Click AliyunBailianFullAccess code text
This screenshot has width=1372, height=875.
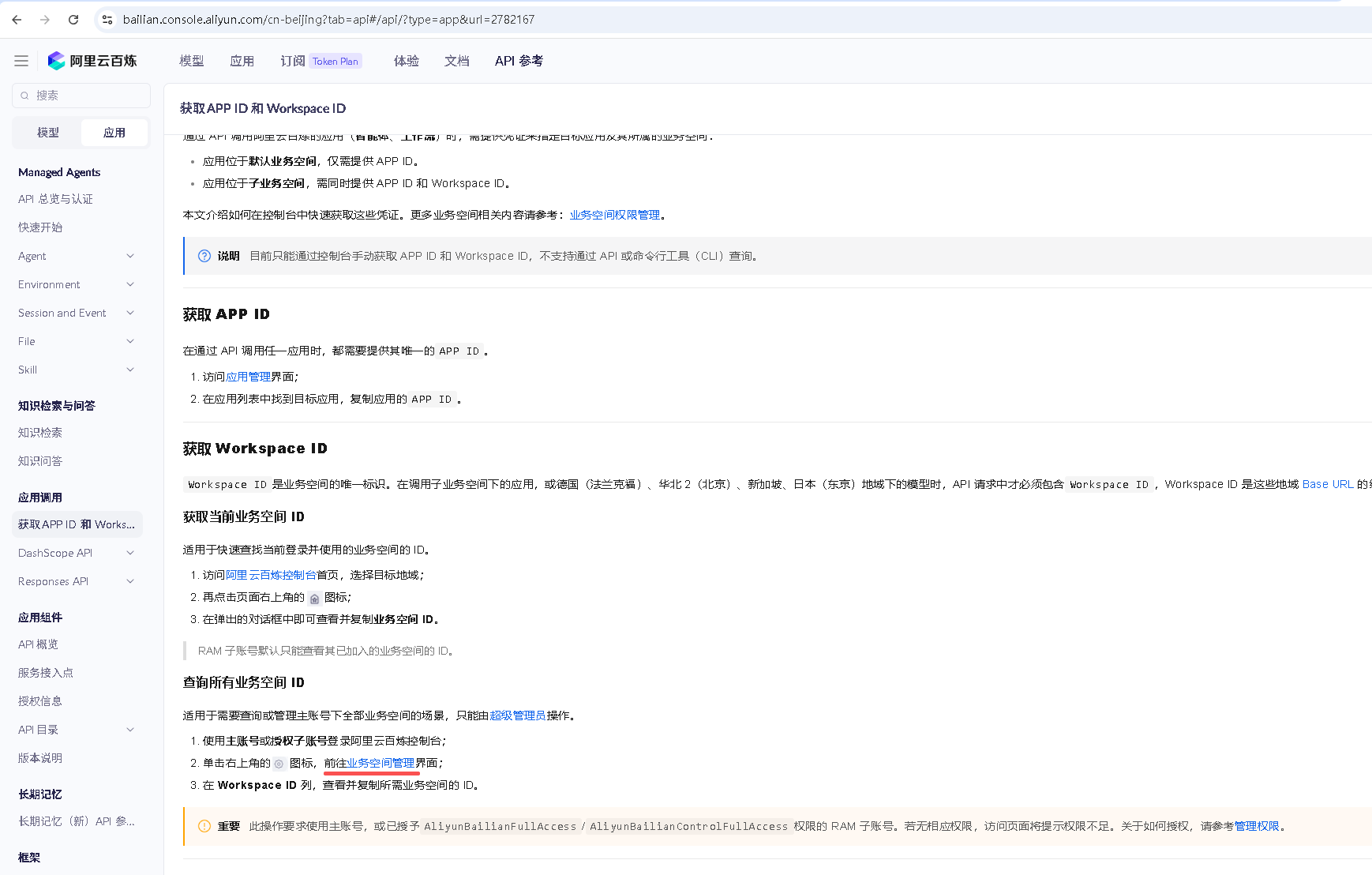tap(500, 827)
